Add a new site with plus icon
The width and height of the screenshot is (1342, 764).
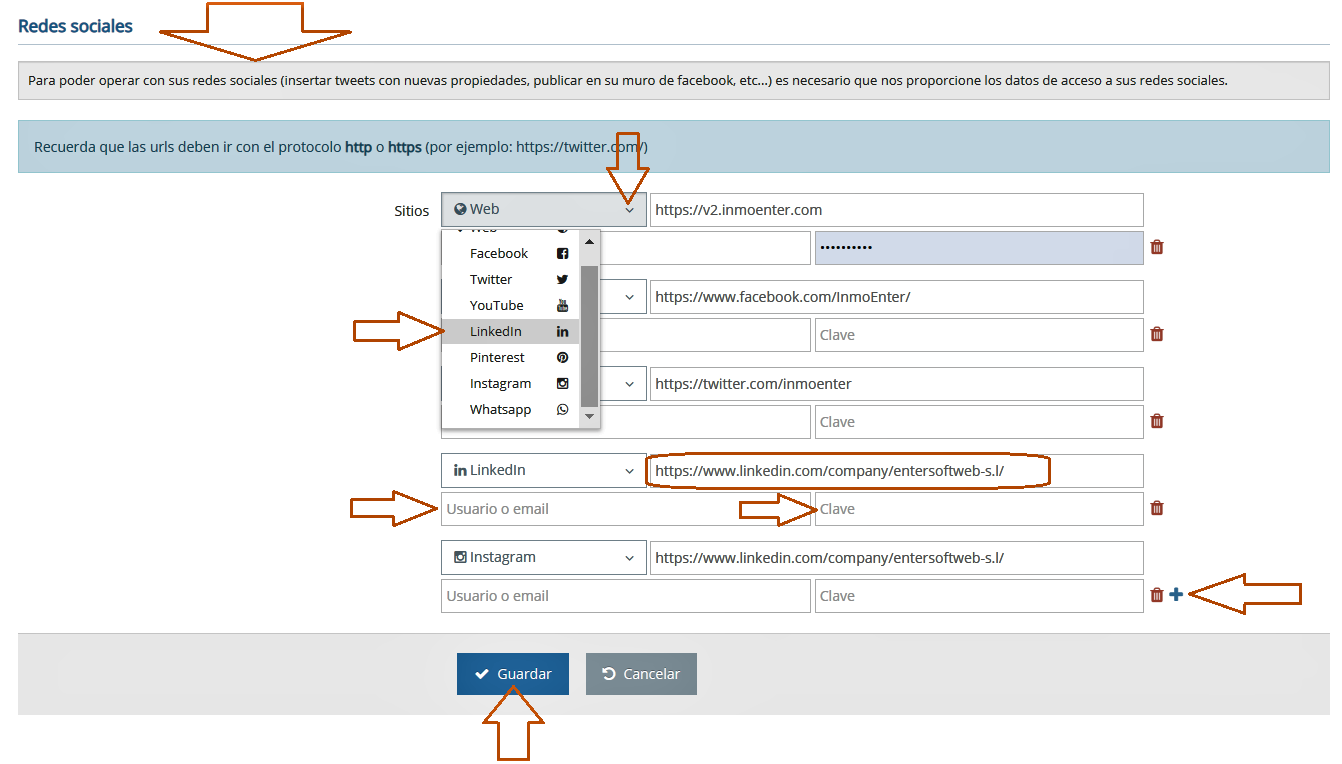pyautogui.click(x=1176, y=594)
